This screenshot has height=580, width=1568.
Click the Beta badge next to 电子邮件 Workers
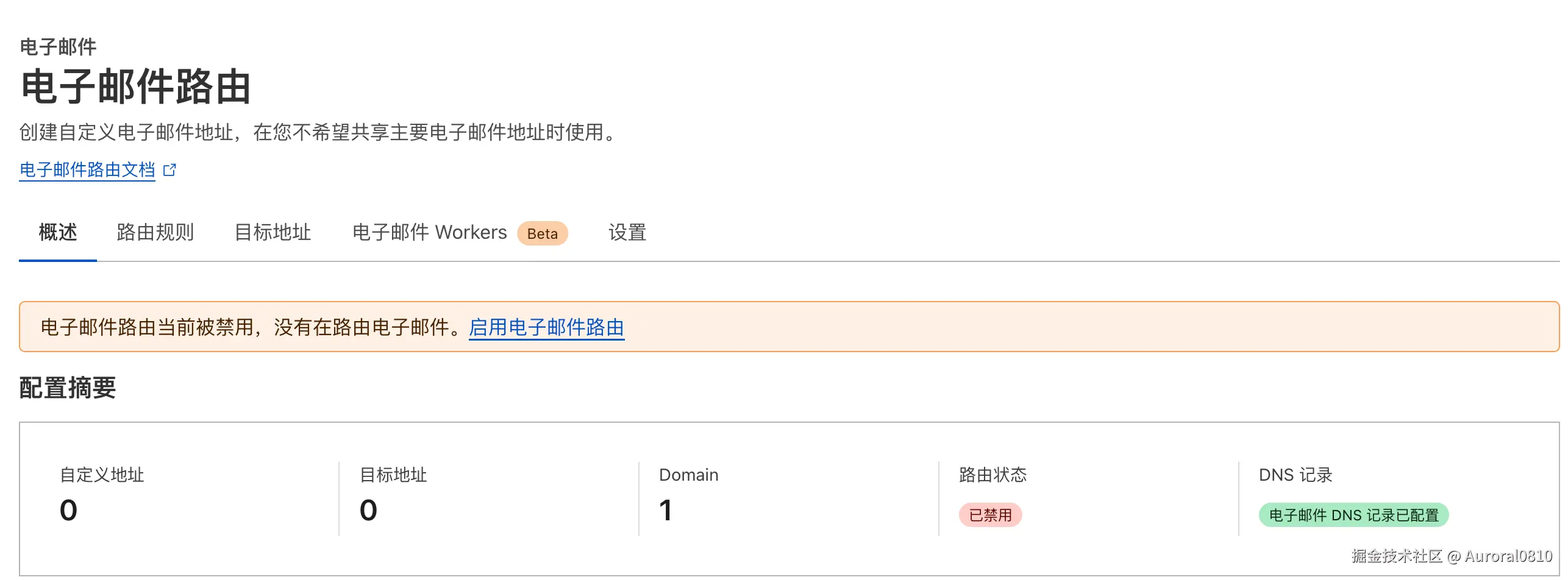tap(542, 233)
